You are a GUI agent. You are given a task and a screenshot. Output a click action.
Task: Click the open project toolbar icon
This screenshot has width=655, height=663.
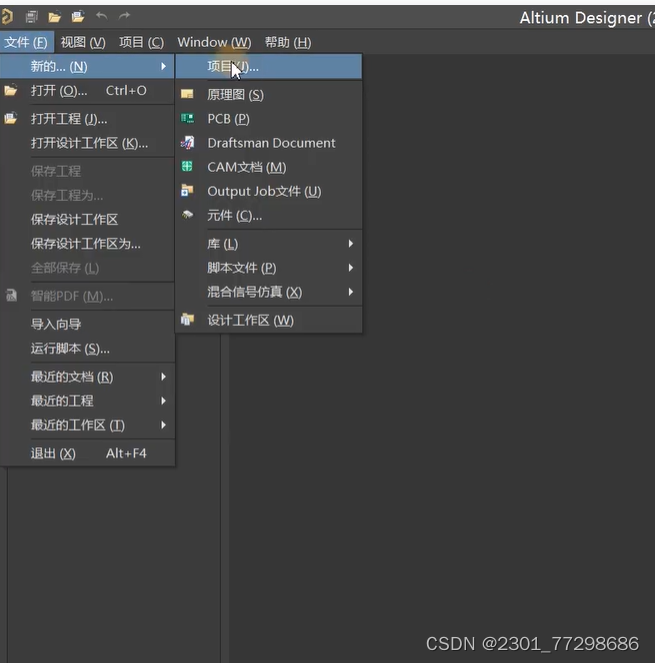78,16
